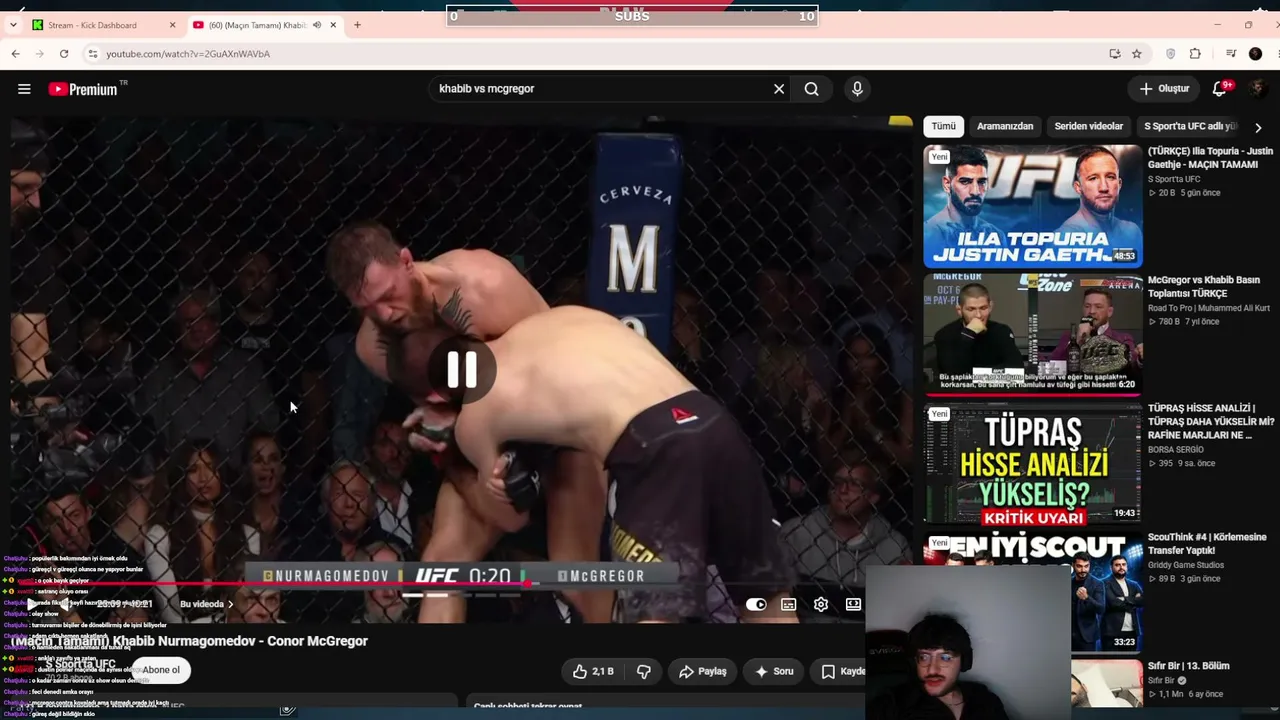Bookmark this page with the star

(1137, 54)
